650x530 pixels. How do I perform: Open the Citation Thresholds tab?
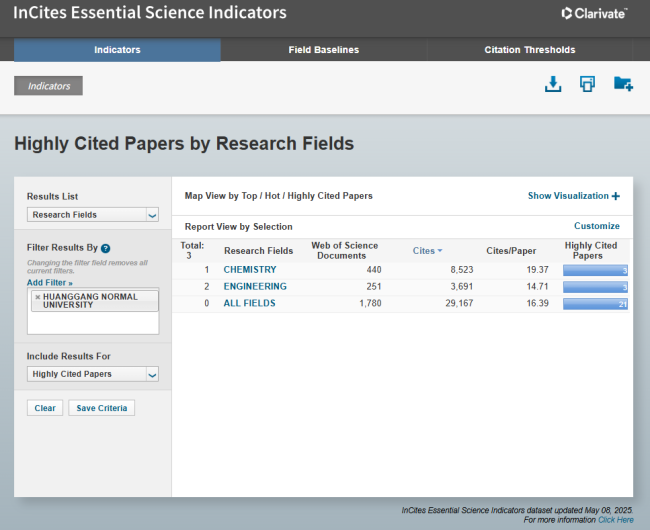pyautogui.click(x=529, y=50)
